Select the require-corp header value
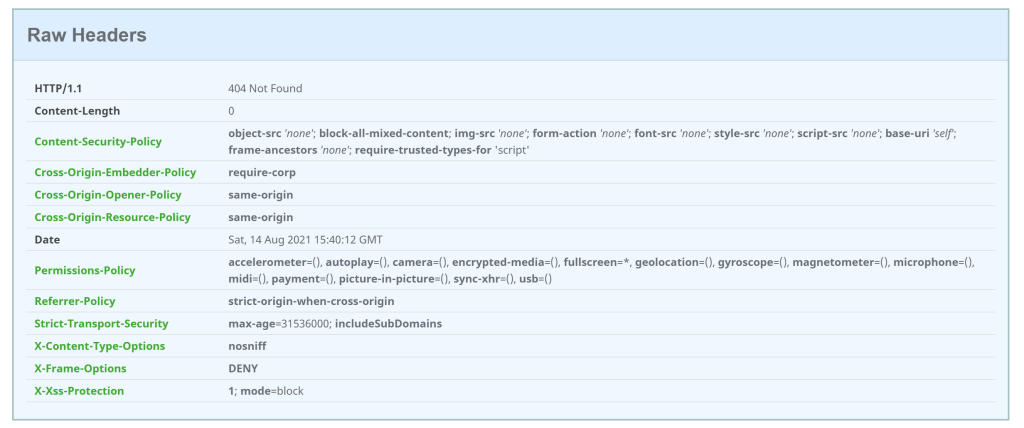1024x428 pixels. pyautogui.click(x=261, y=172)
